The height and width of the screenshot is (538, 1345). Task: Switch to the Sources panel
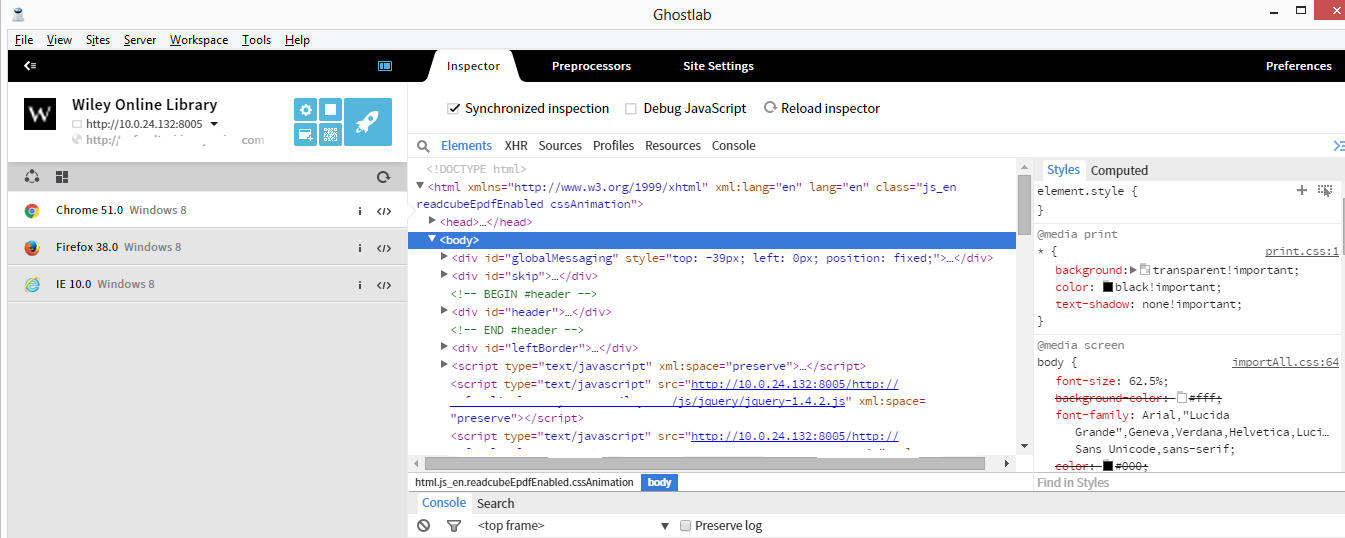pos(560,146)
